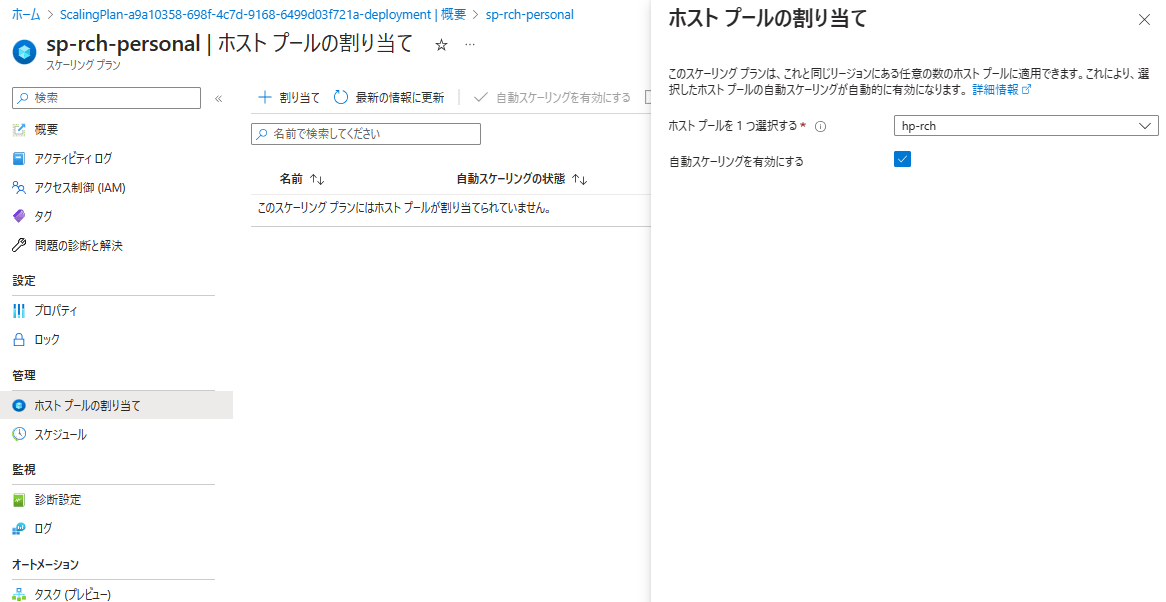Favorite this page with the star icon
The image size is (1166, 602).
tap(441, 45)
